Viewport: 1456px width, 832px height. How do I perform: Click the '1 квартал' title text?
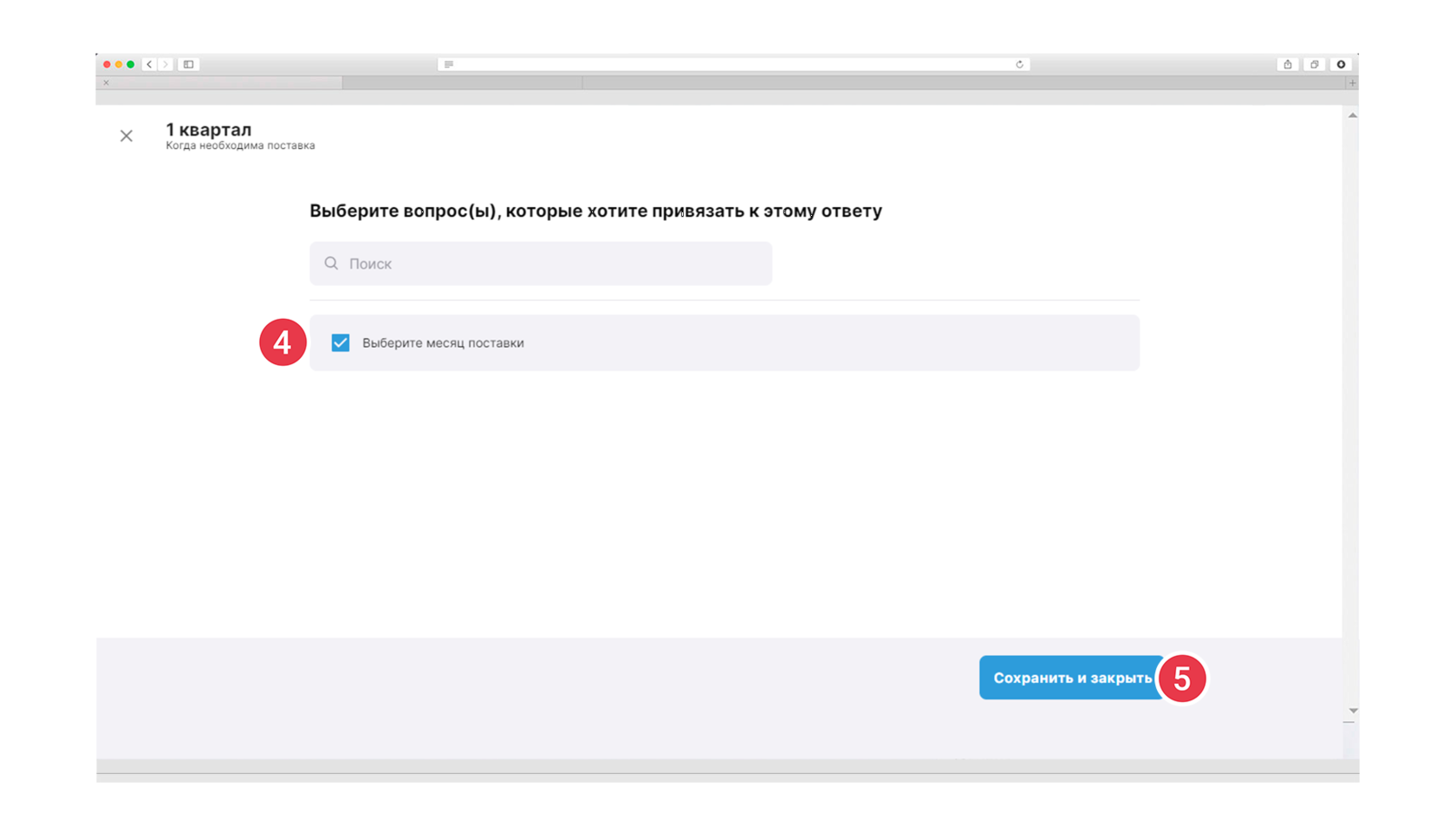pyautogui.click(x=209, y=129)
